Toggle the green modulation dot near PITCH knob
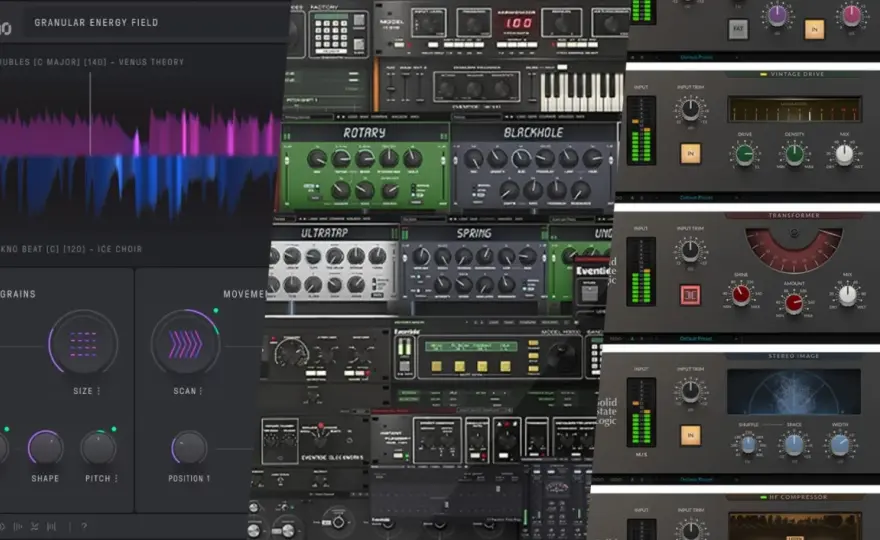Viewport: 880px width, 540px height. tap(114, 429)
